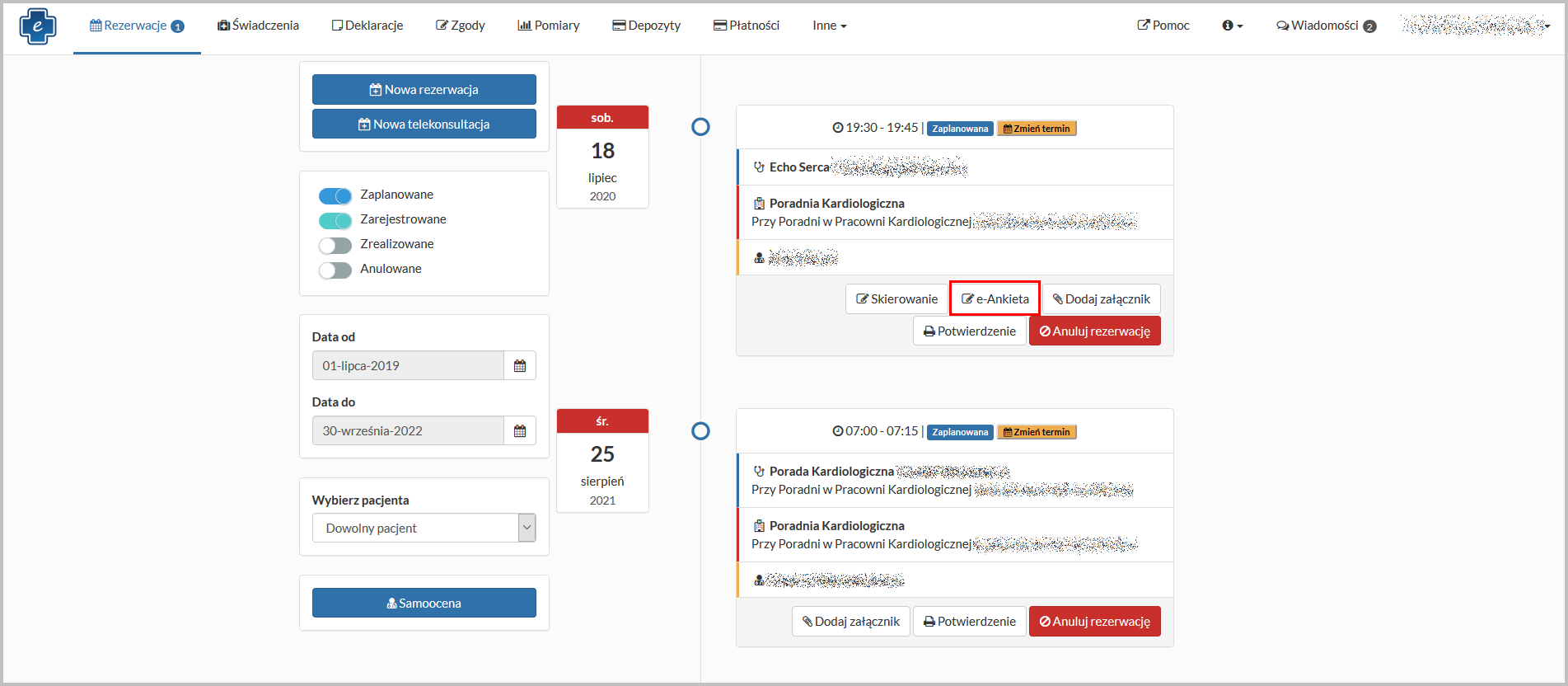This screenshot has width=1568, height=686.
Task: Enable the Anulowane filter toggle
Action: point(335,270)
